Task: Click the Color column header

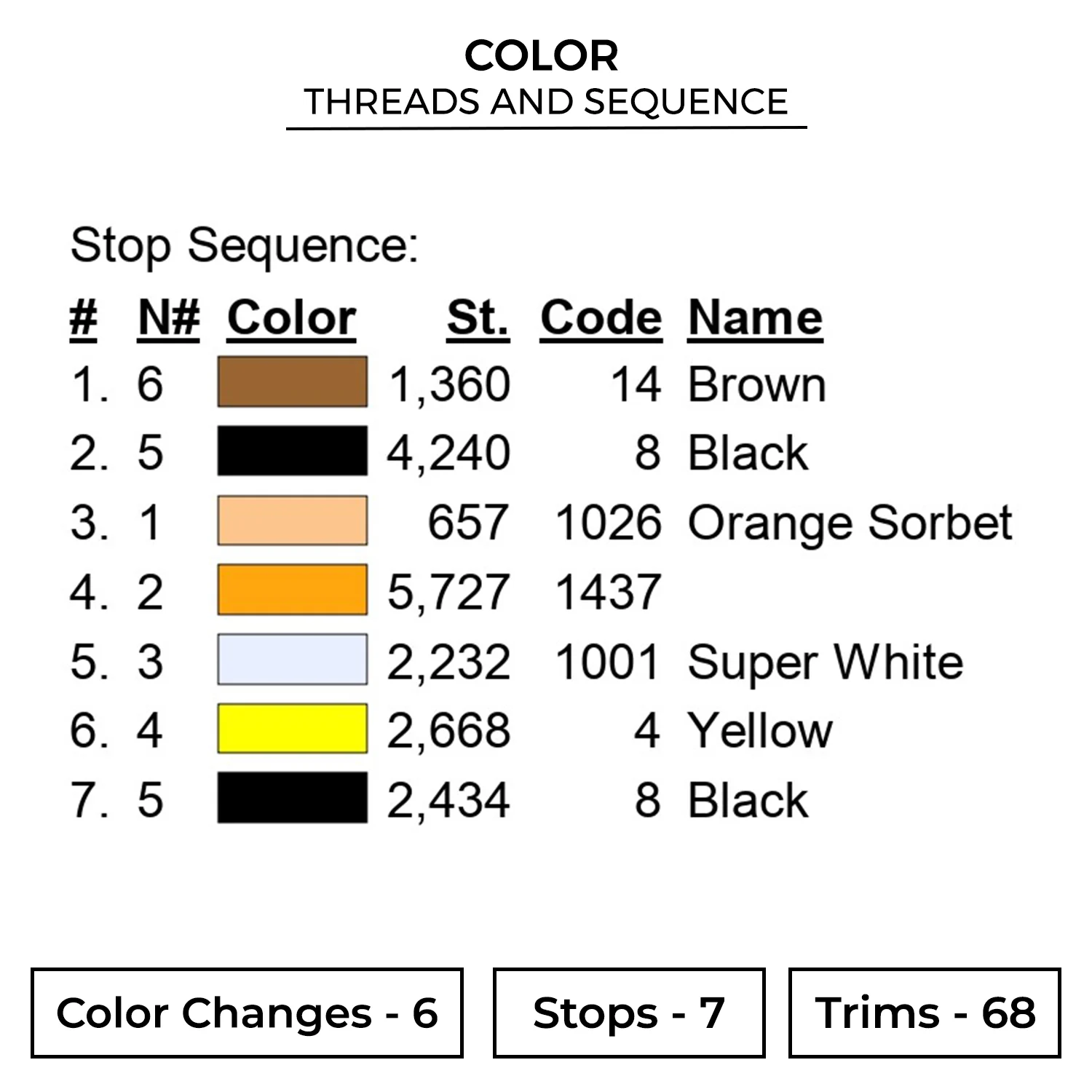Action: click(x=291, y=318)
